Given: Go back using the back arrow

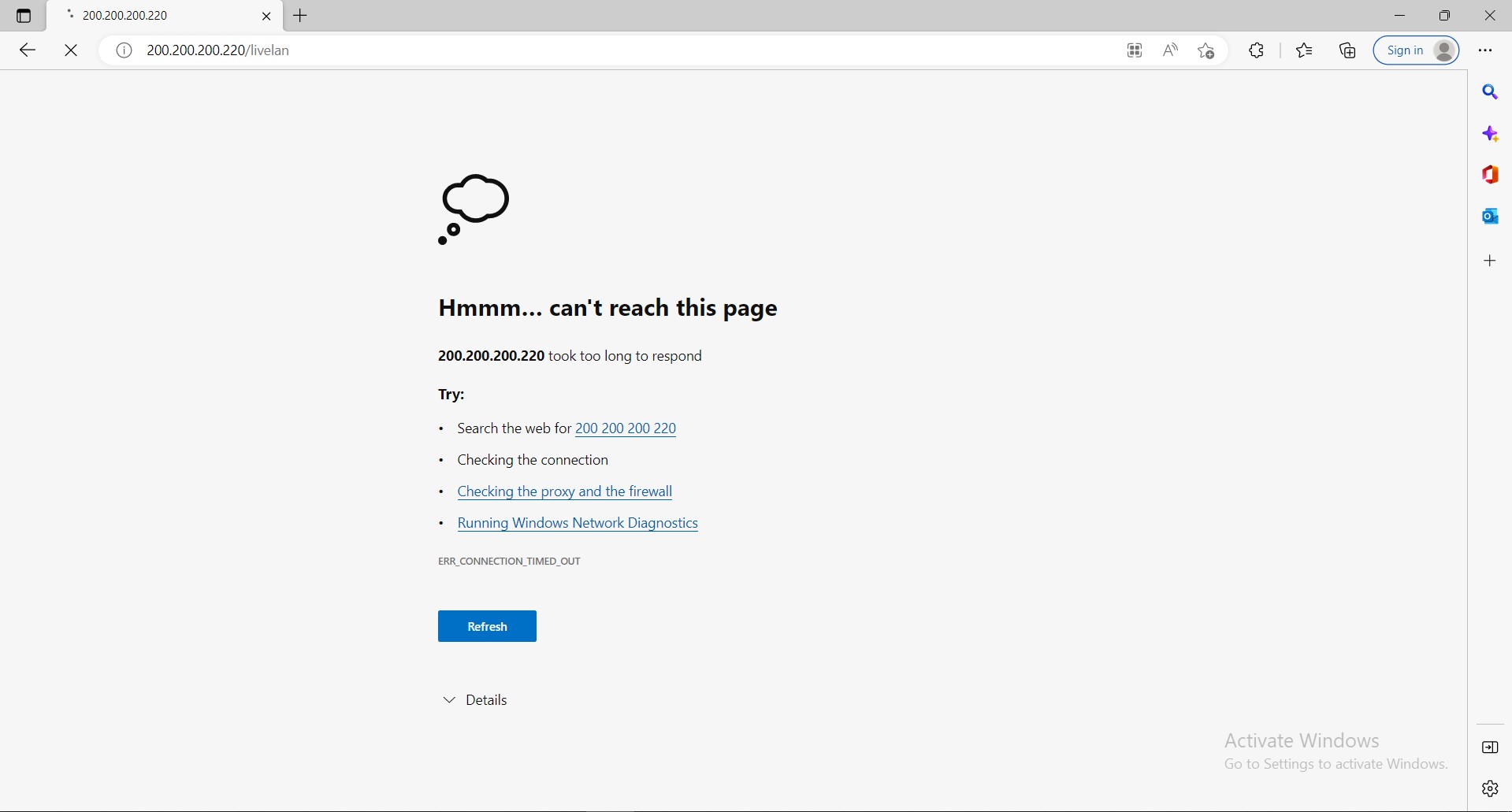Looking at the screenshot, I should coord(28,50).
